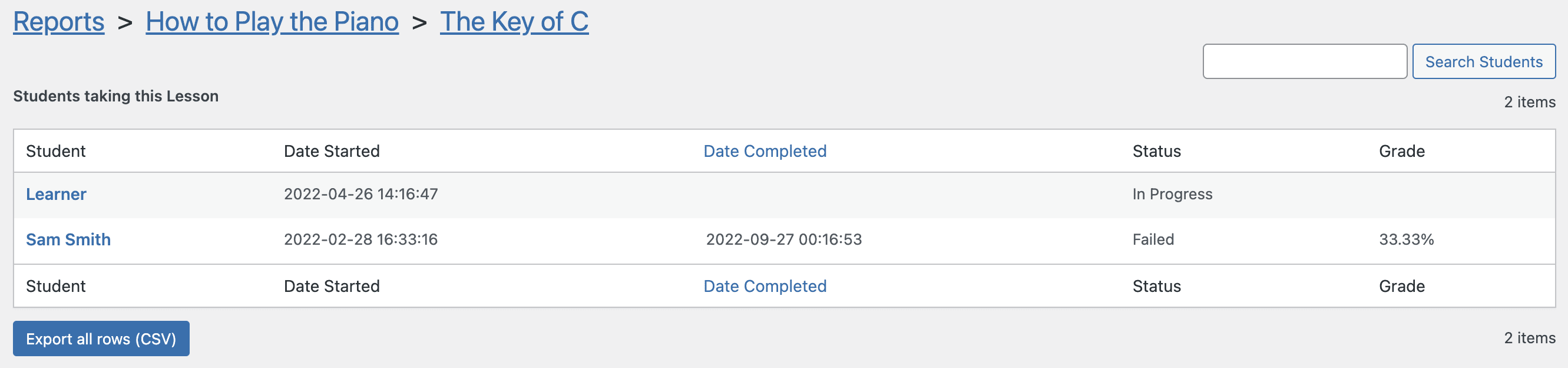Click the Student column header
Screen dimensions: 1568x368
tap(55, 151)
